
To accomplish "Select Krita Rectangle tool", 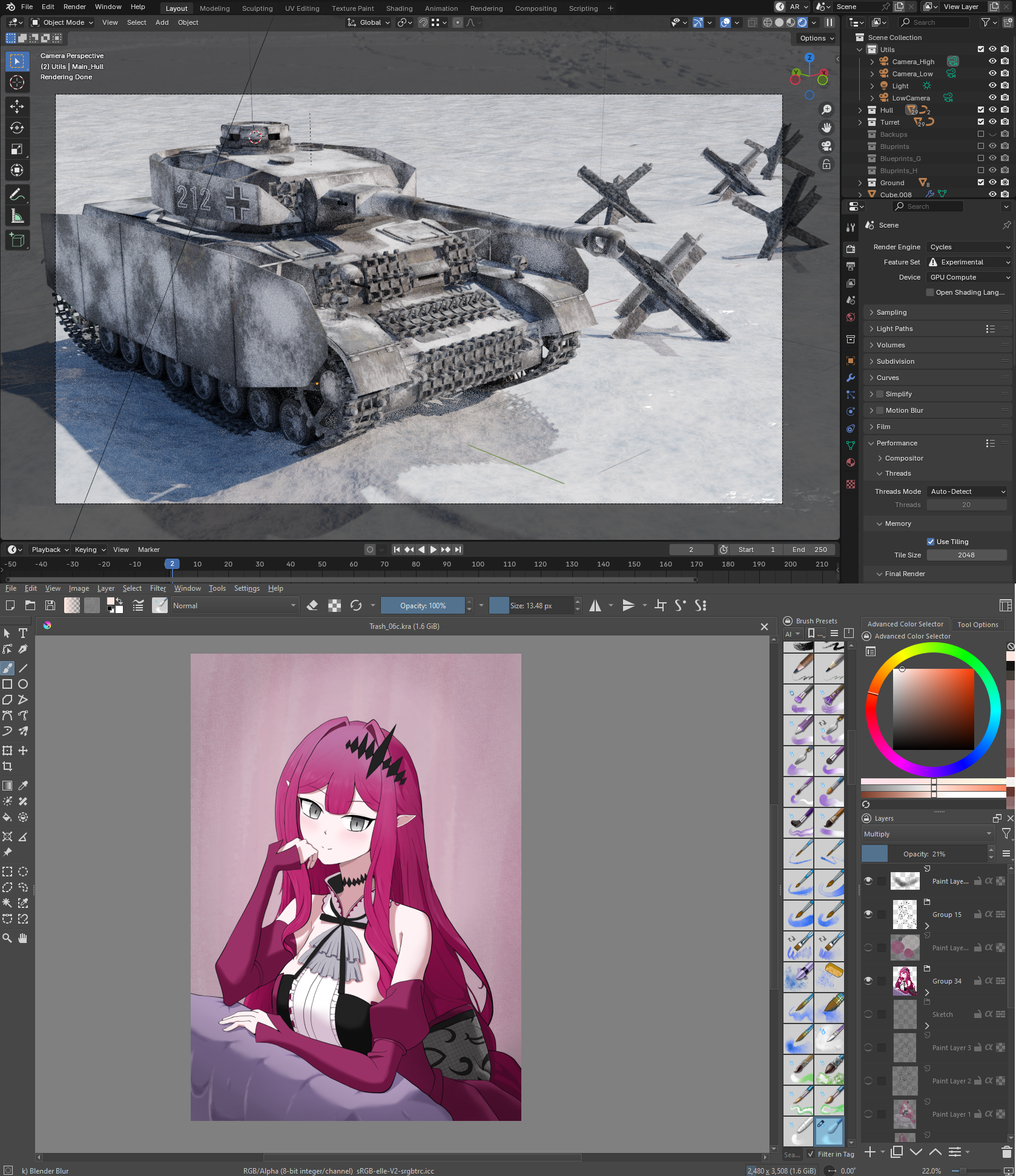I will [x=7, y=684].
